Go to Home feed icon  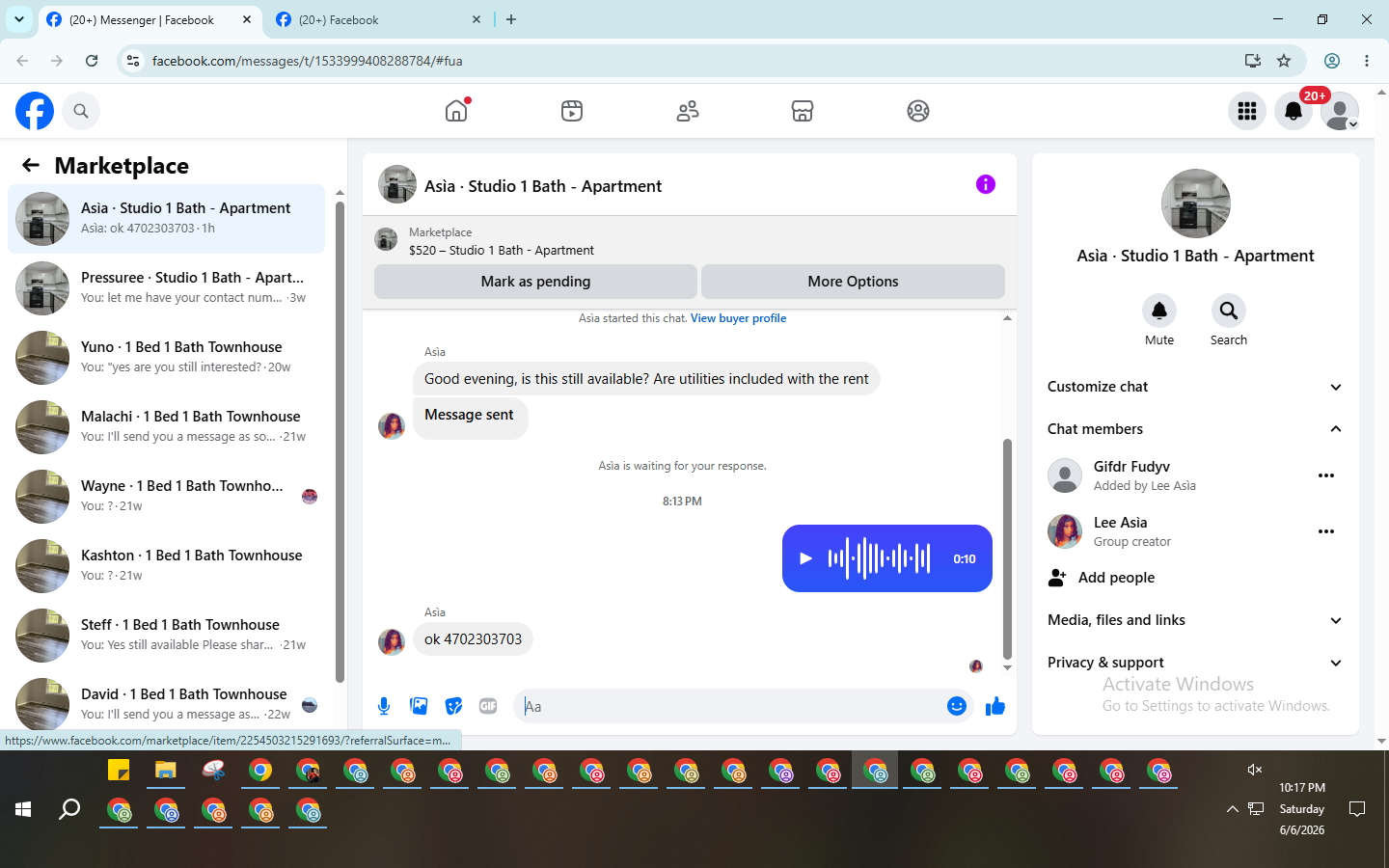pos(456,111)
